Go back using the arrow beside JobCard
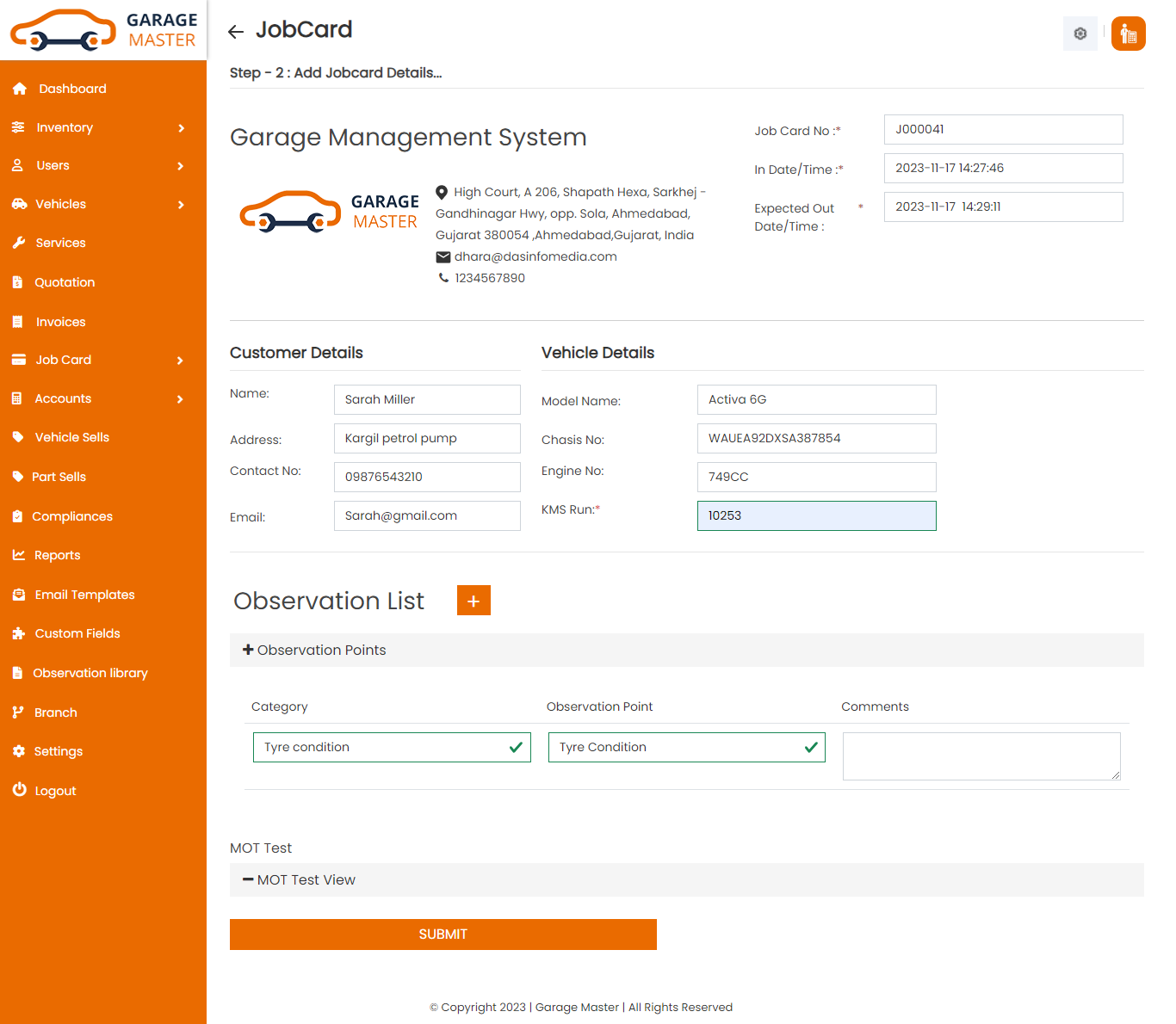 236,32
